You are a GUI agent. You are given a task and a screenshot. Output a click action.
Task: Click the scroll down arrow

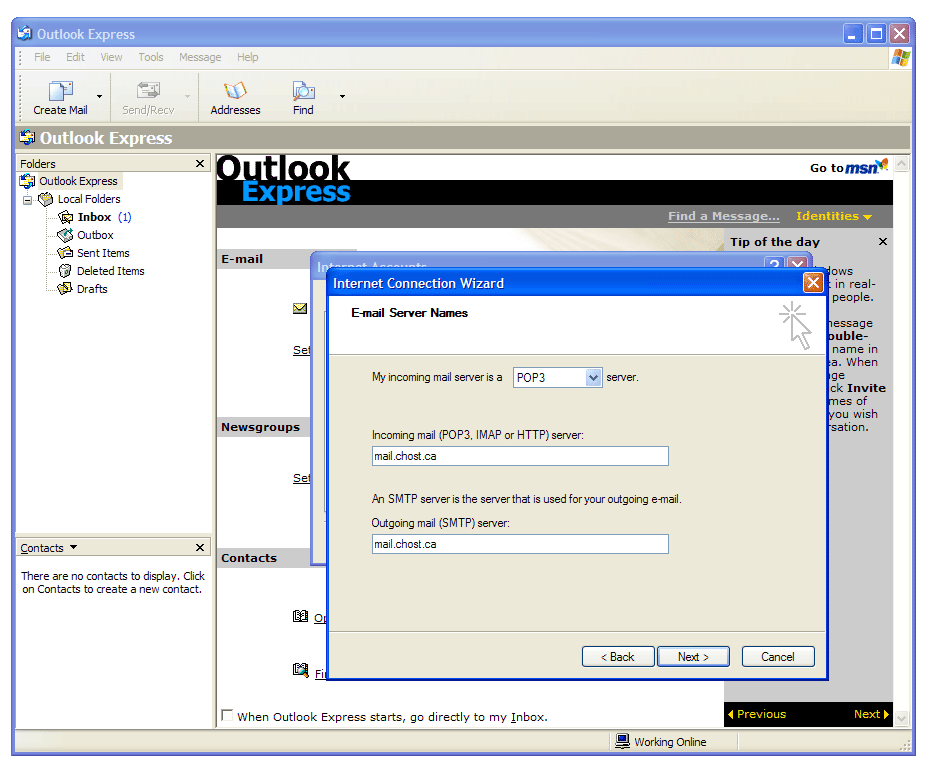pos(901,718)
